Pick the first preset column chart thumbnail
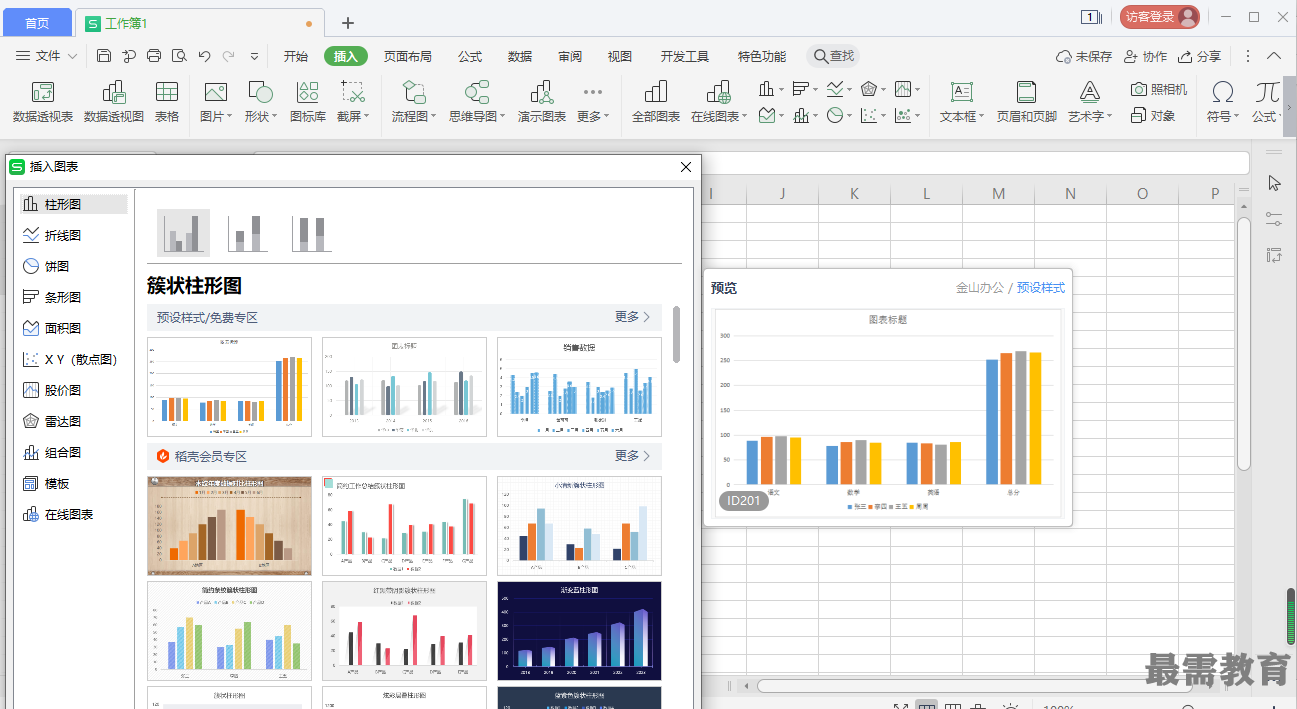Screen dimensions: 1297x709 [229, 387]
